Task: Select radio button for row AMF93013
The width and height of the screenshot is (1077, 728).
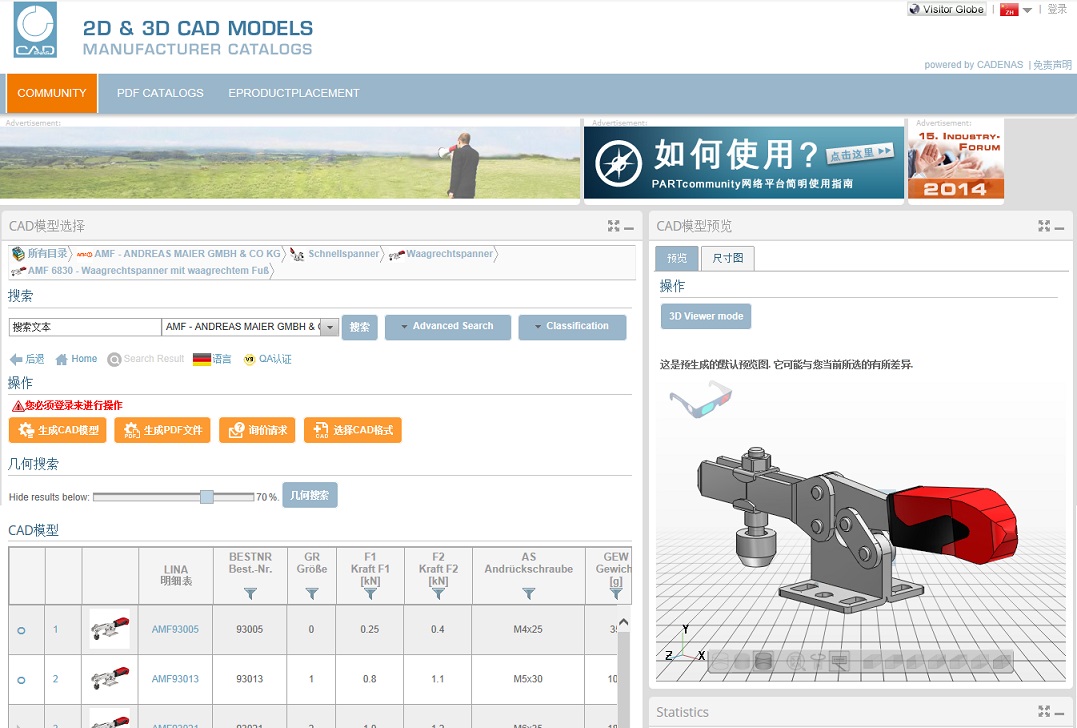Action: click(x=22, y=680)
